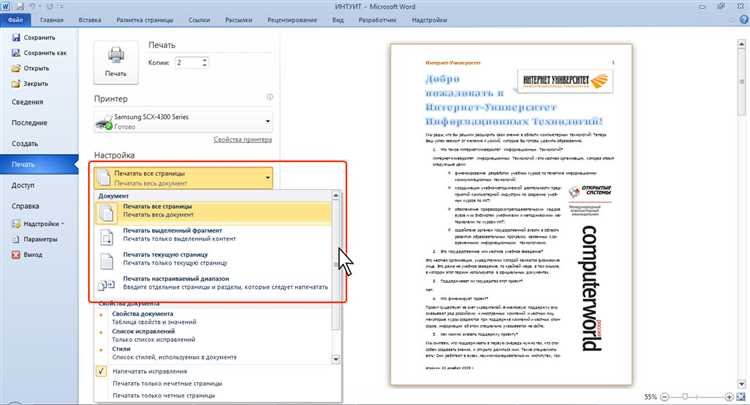Screen dimensions: 750x405
Task: Click the large Print printer icon button
Action: coord(116,62)
